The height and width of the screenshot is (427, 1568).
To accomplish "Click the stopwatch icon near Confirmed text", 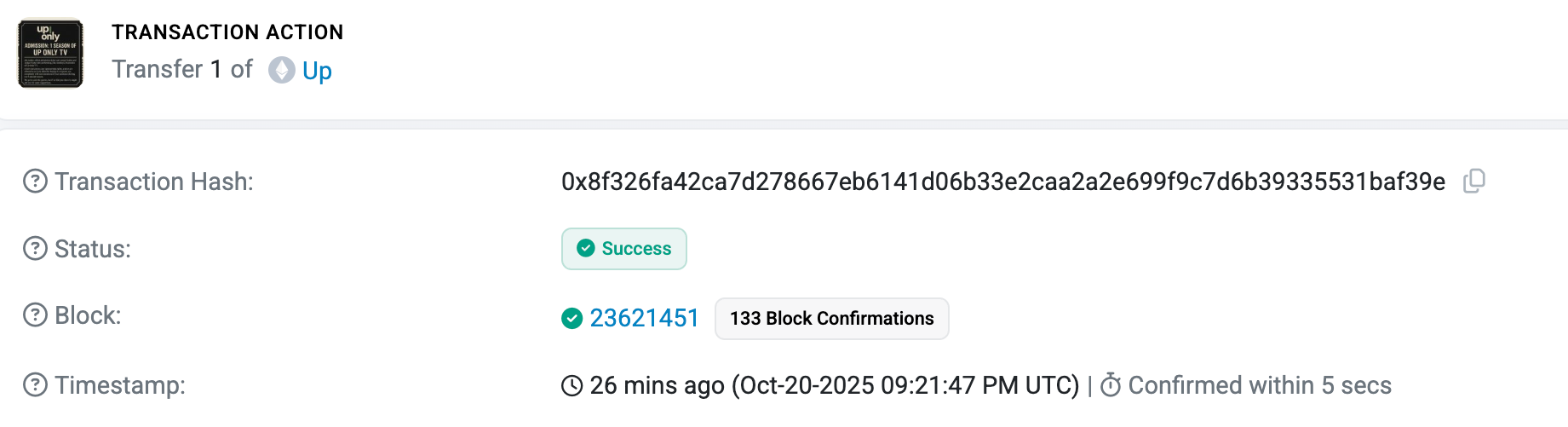I will tap(1111, 385).
